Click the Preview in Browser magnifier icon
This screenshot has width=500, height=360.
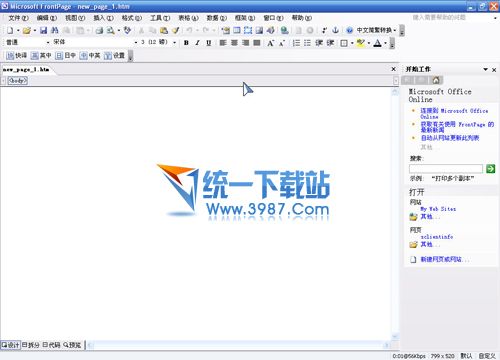110,30
